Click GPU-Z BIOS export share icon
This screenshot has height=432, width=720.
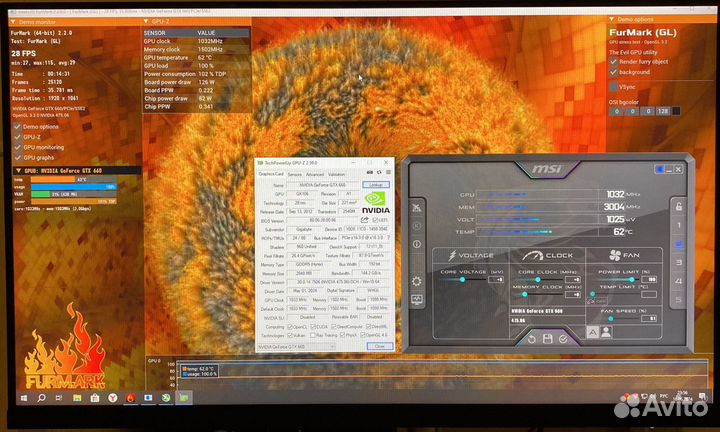(365, 220)
